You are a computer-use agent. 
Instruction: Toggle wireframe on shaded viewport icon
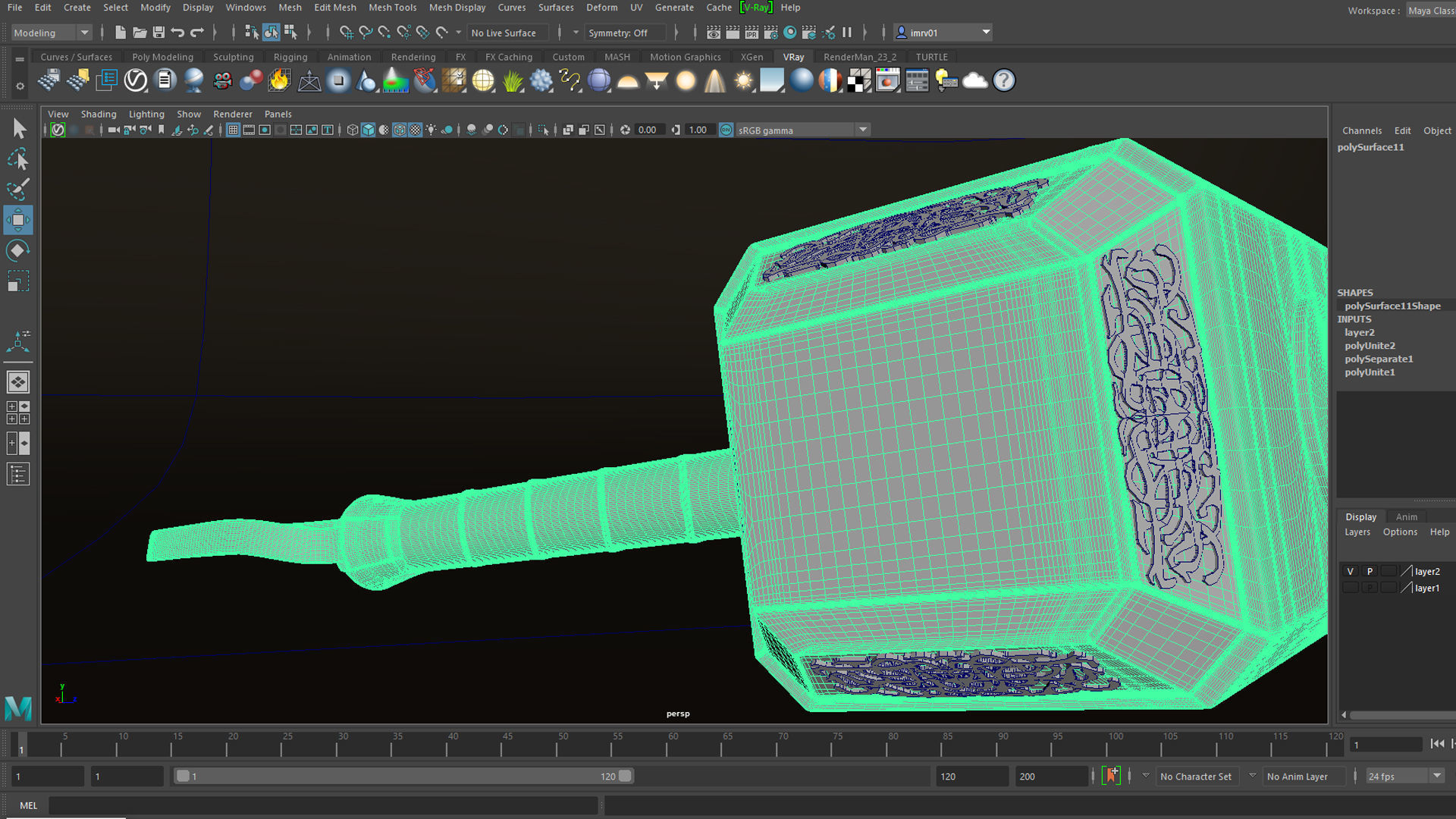(x=399, y=130)
